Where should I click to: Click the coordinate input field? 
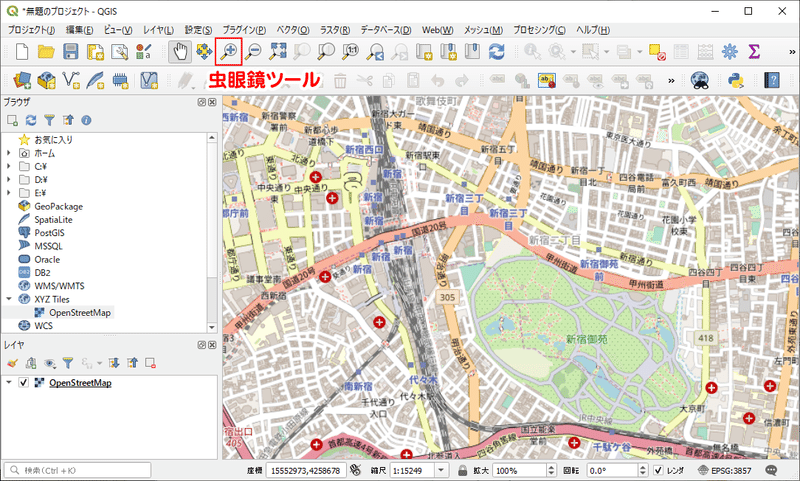click(x=306, y=470)
